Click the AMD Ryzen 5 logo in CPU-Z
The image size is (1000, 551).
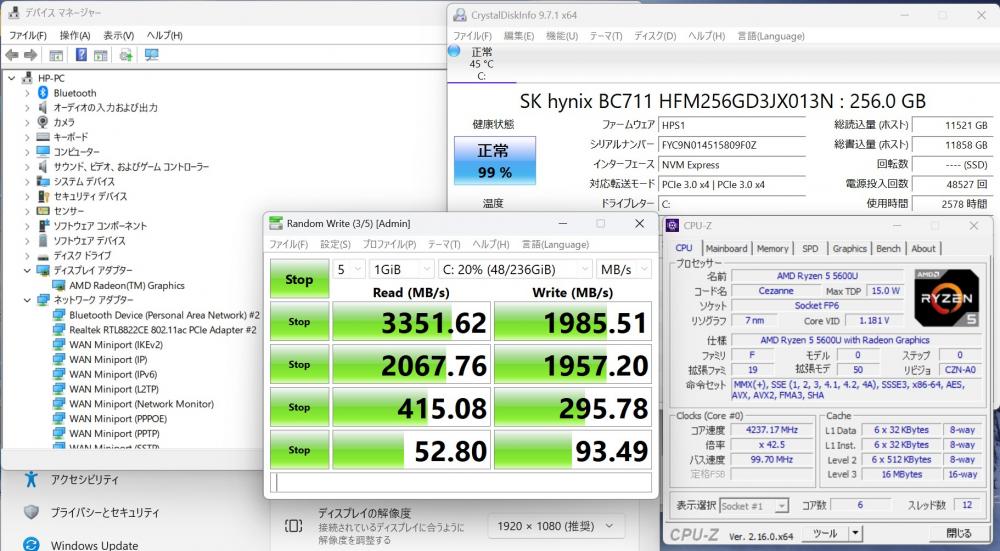point(945,297)
